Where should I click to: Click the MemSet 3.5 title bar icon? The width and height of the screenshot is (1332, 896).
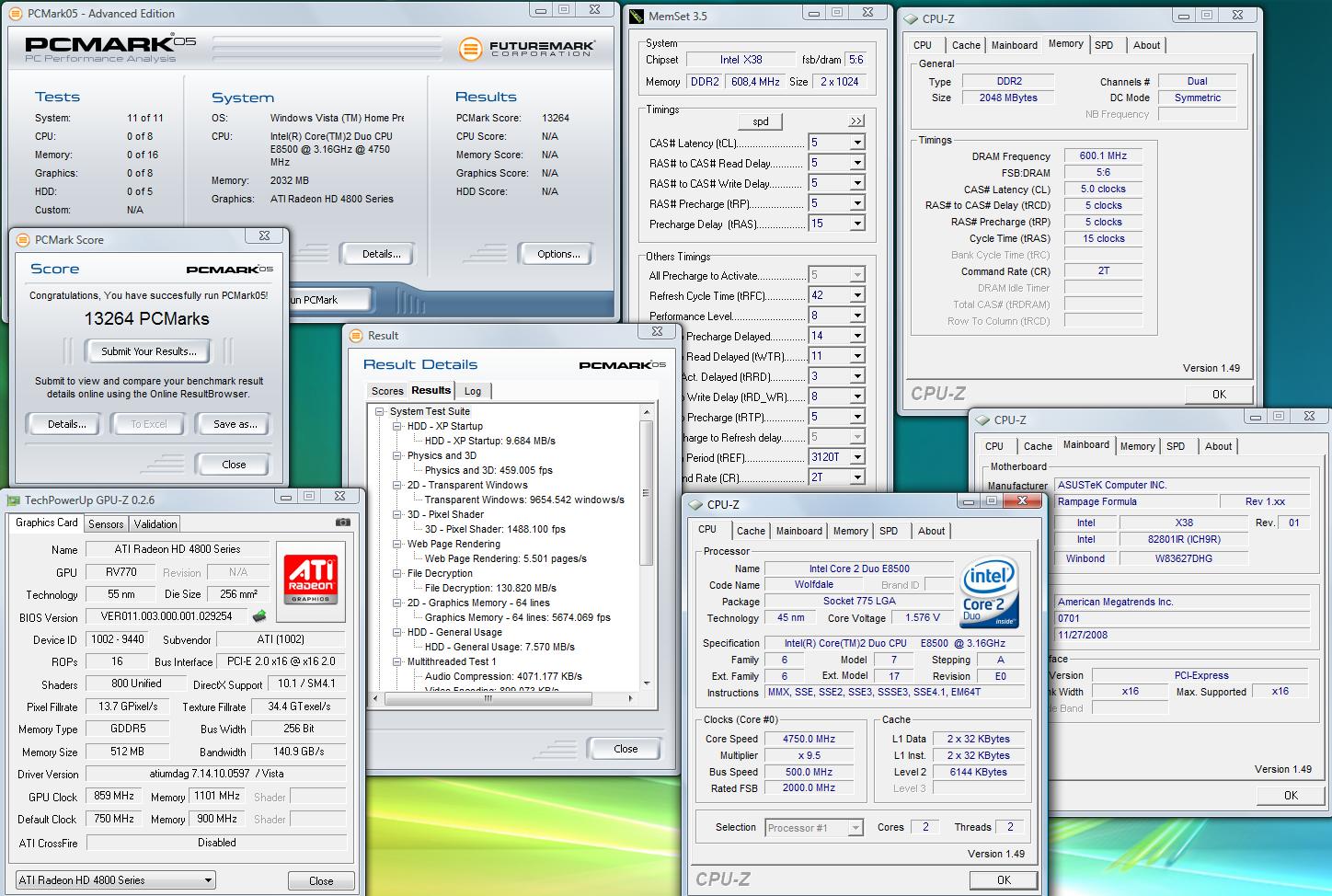click(x=638, y=16)
